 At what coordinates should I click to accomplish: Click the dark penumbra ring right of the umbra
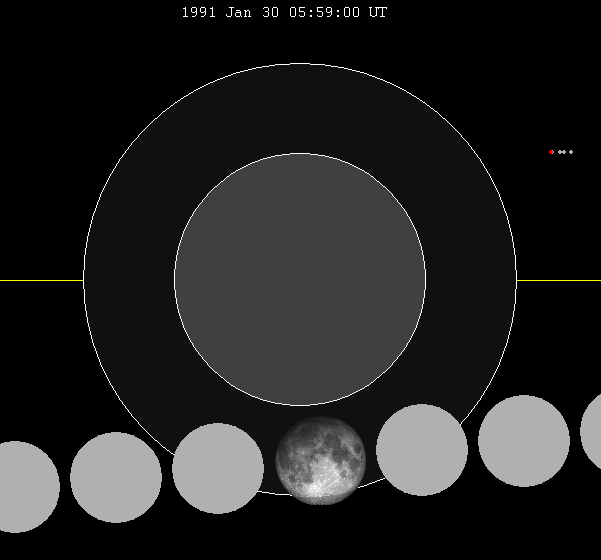pos(471,279)
